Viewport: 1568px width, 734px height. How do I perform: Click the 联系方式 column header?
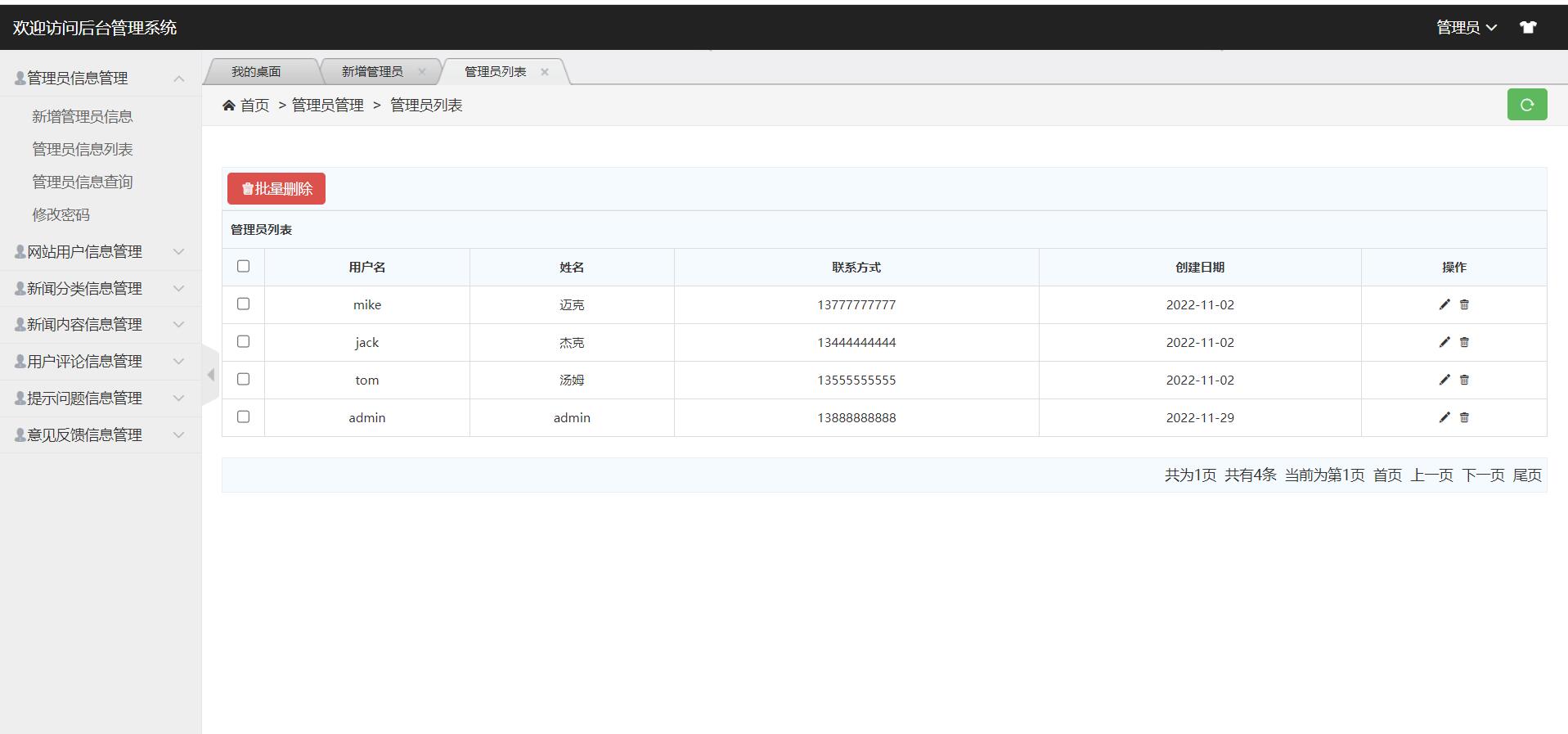(856, 267)
